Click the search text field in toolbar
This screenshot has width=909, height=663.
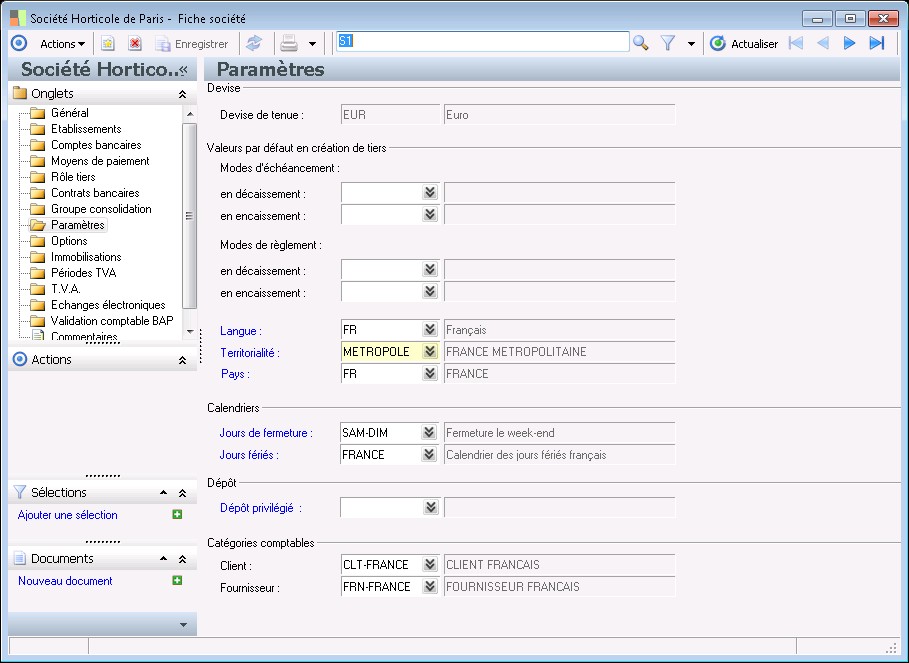pos(482,42)
